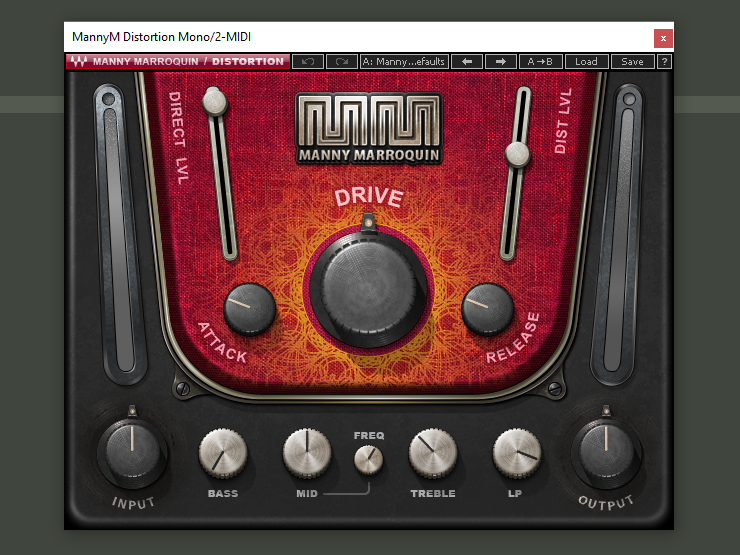Image resolution: width=740 pixels, height=555 pixels.
Task: Click the input meter clip LED
Action: [x=109, y=99]
